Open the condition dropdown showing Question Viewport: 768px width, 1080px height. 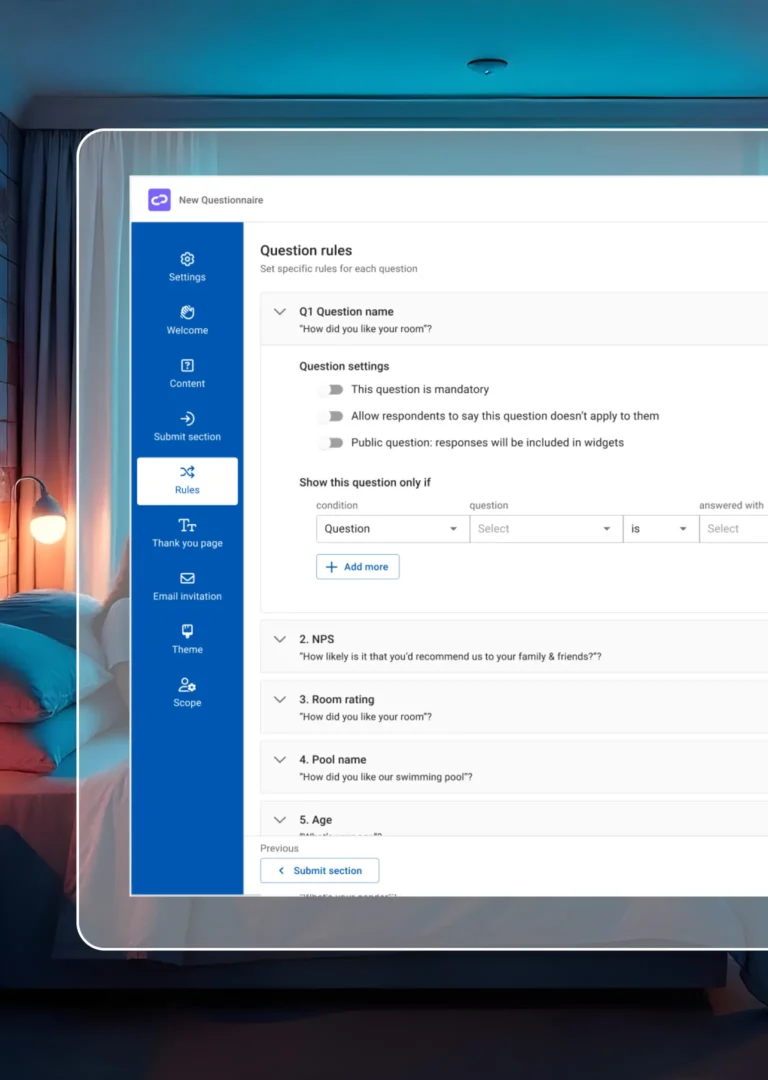393,529
